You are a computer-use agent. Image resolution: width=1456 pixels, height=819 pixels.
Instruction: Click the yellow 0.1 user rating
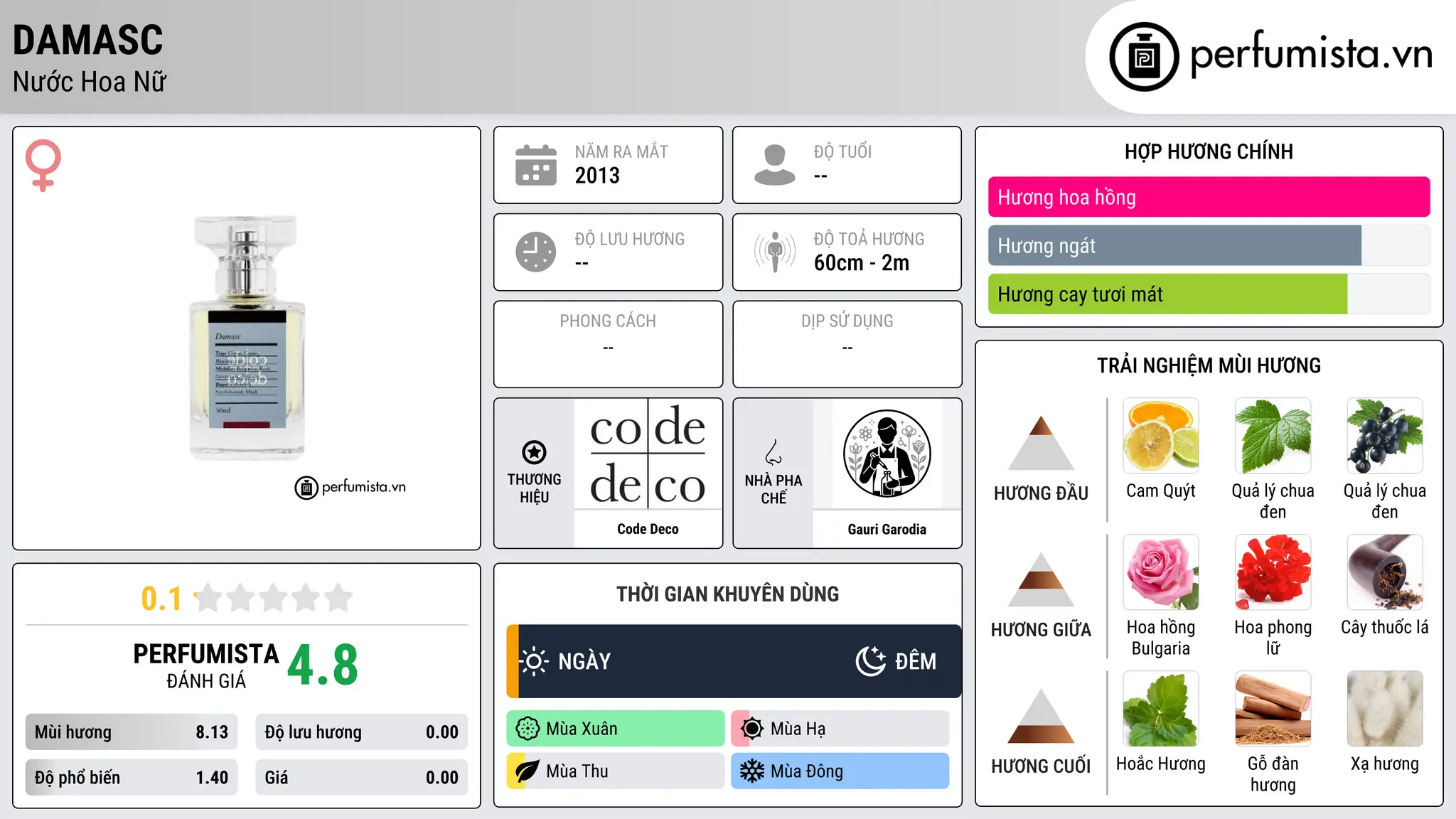[161, 599]
